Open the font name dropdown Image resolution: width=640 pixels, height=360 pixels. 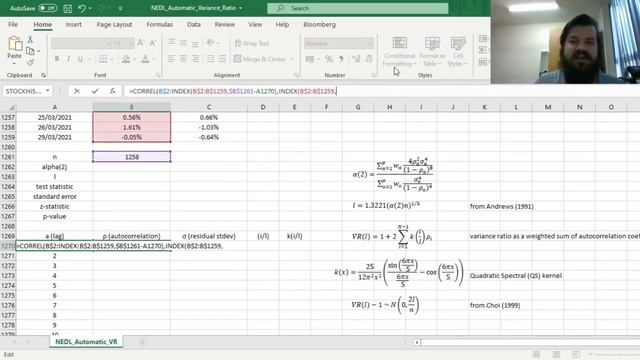coord(109,43)
